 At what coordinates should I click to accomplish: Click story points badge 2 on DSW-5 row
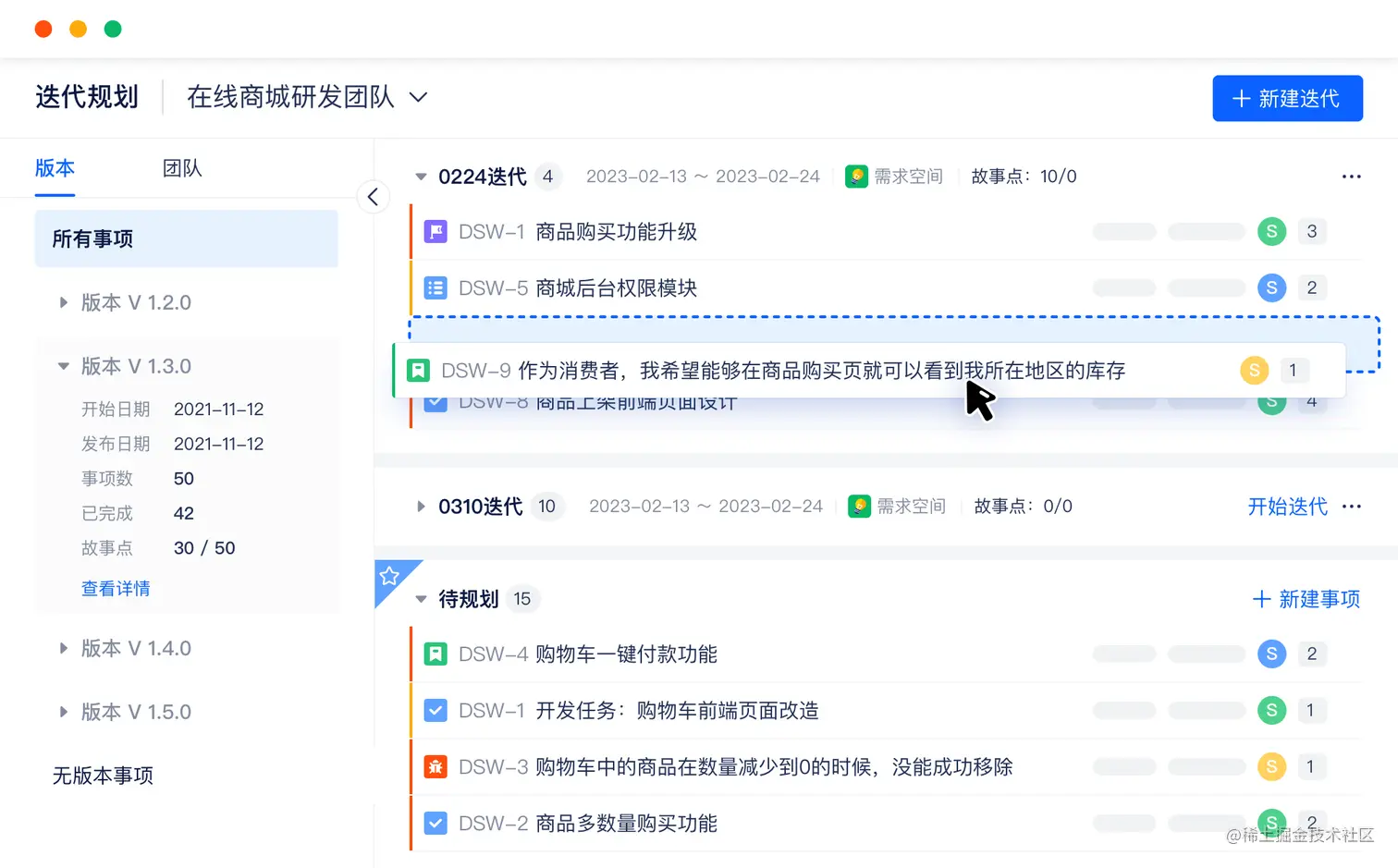[1312, 287]
